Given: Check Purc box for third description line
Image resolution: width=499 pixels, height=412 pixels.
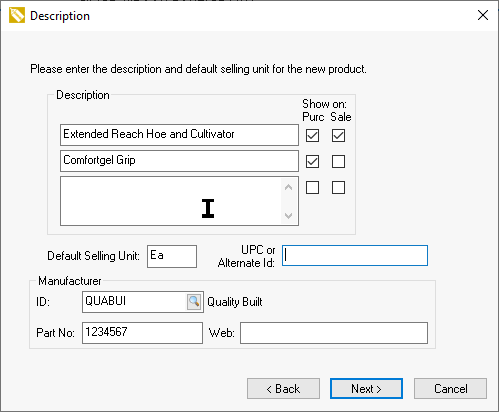Looking at the screenshot, I should click(x=312, y=188).
